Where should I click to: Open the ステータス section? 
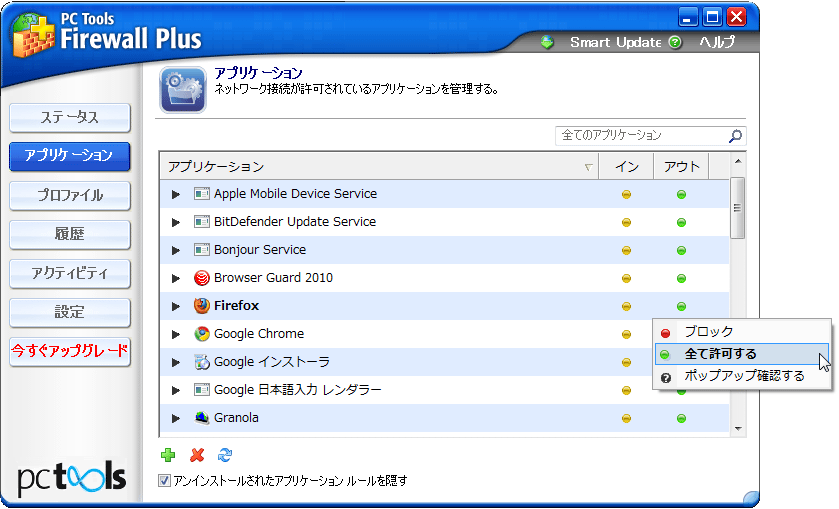click(70, 117)
